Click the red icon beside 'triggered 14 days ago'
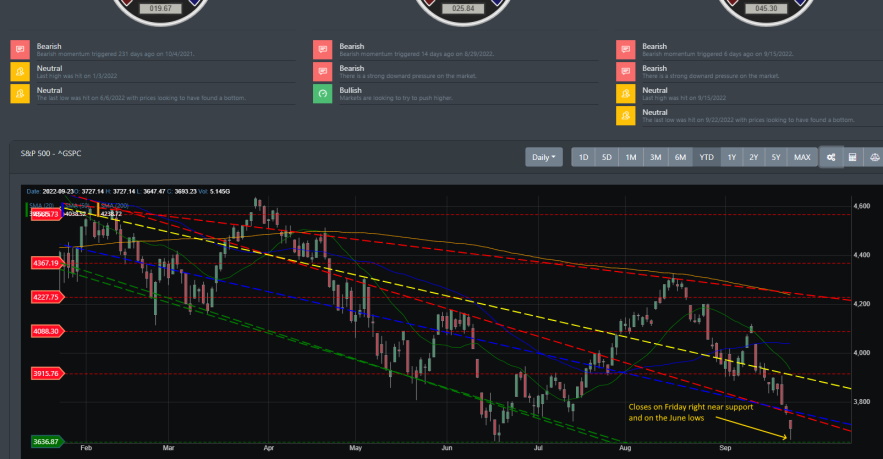Screen dimensions: 883x459 click(323, 50)
